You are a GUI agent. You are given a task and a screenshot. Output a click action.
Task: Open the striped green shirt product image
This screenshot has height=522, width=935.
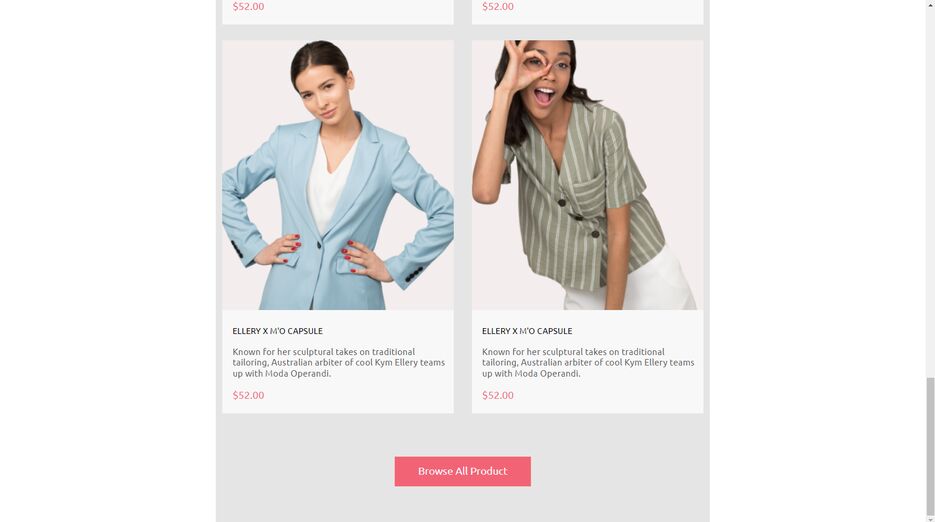tap(587, 175)
